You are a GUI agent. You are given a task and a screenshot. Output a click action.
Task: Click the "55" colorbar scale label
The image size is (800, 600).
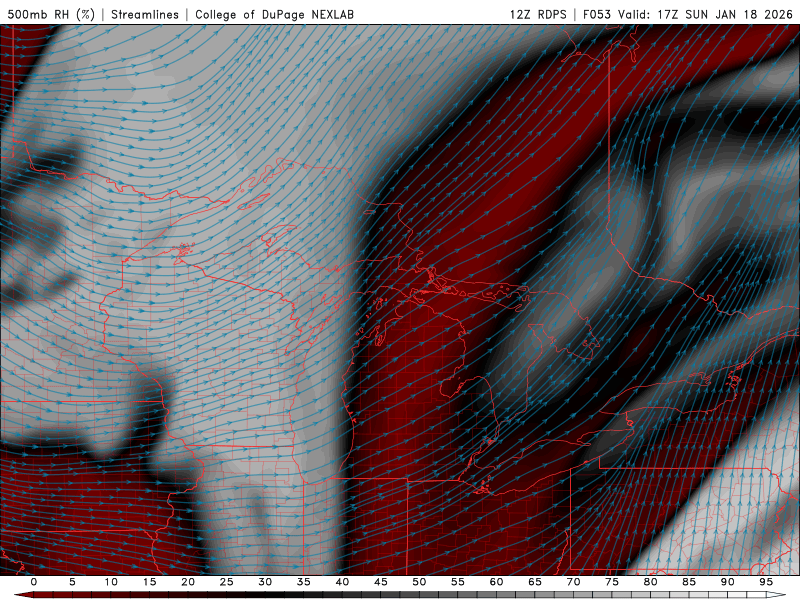click(x=458, y=582)
